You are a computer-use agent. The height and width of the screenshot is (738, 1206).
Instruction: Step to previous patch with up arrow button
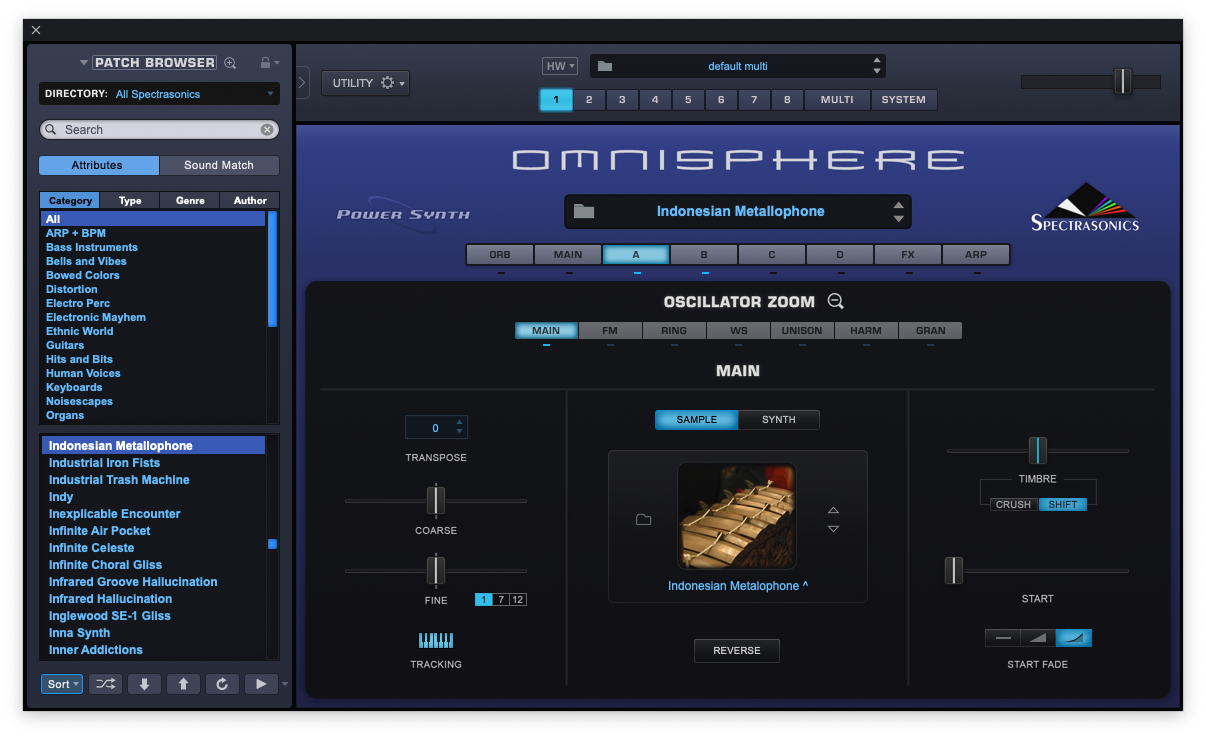183,684
